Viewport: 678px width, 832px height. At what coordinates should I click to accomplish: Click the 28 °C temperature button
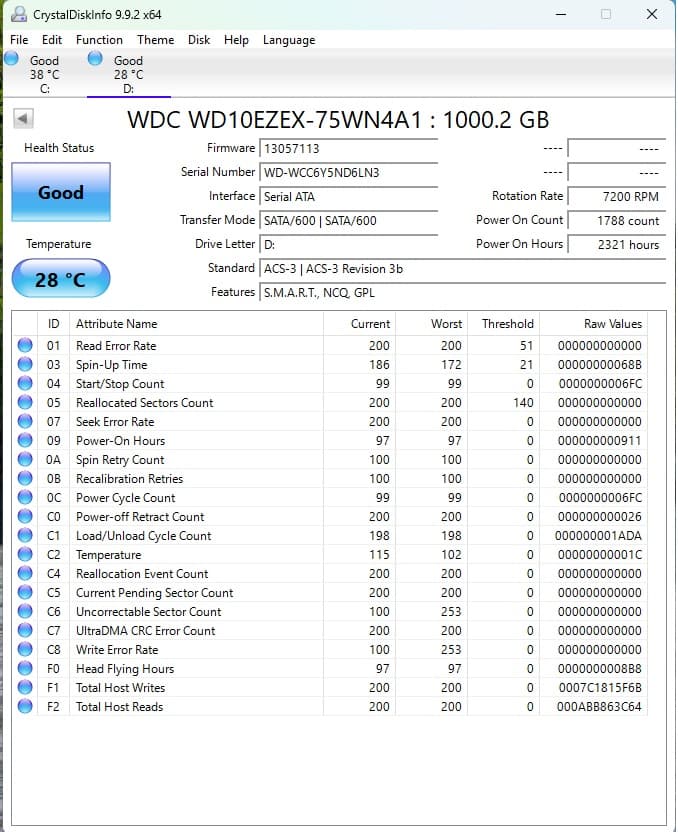[x=60, y=279]
